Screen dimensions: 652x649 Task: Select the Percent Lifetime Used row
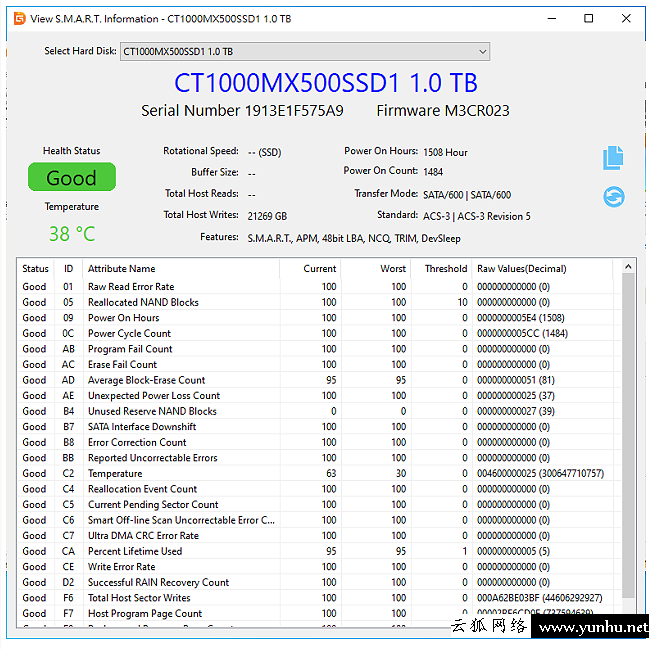point(319,551)
